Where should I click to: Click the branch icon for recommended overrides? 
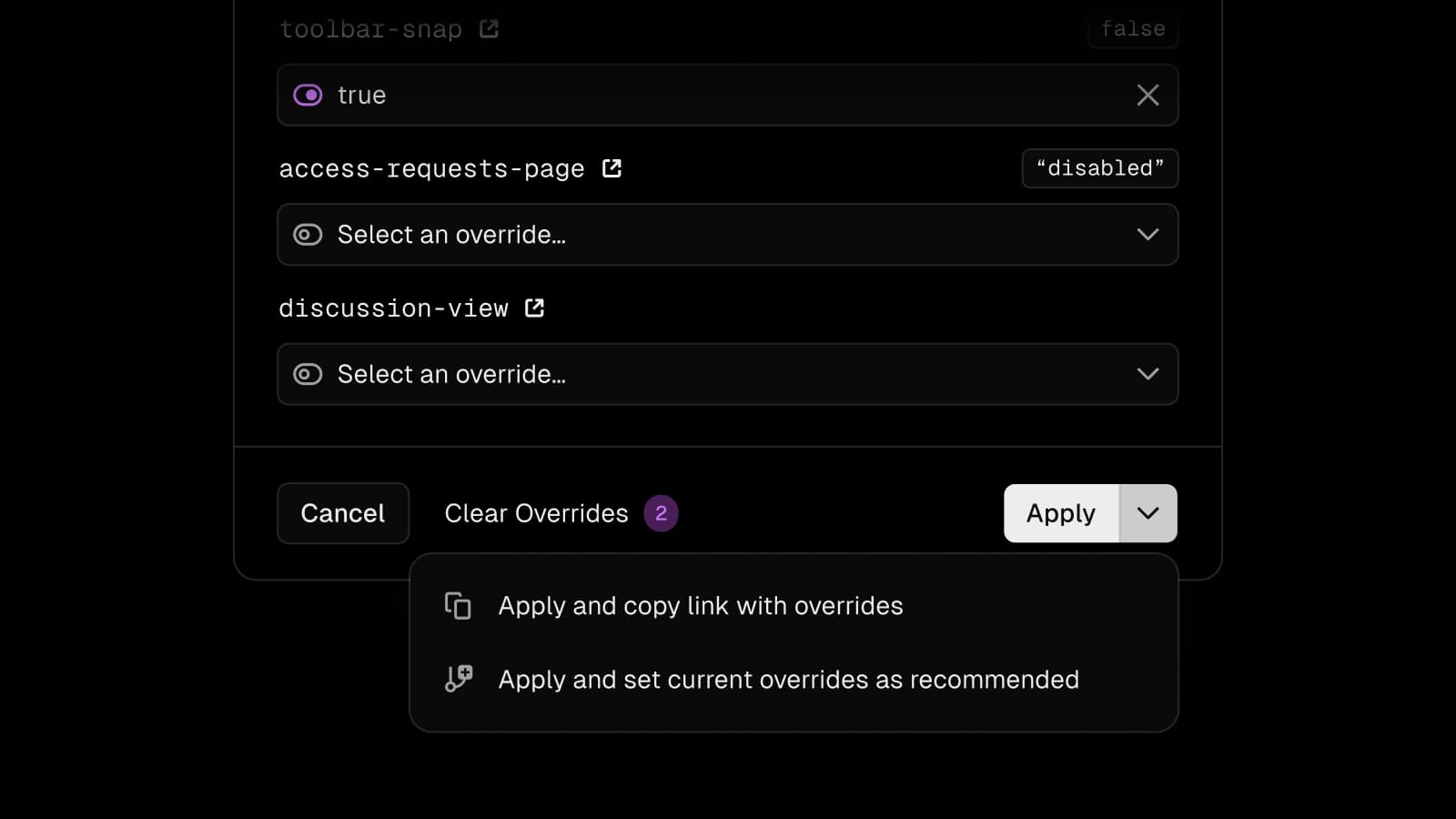tap(458, 679)
